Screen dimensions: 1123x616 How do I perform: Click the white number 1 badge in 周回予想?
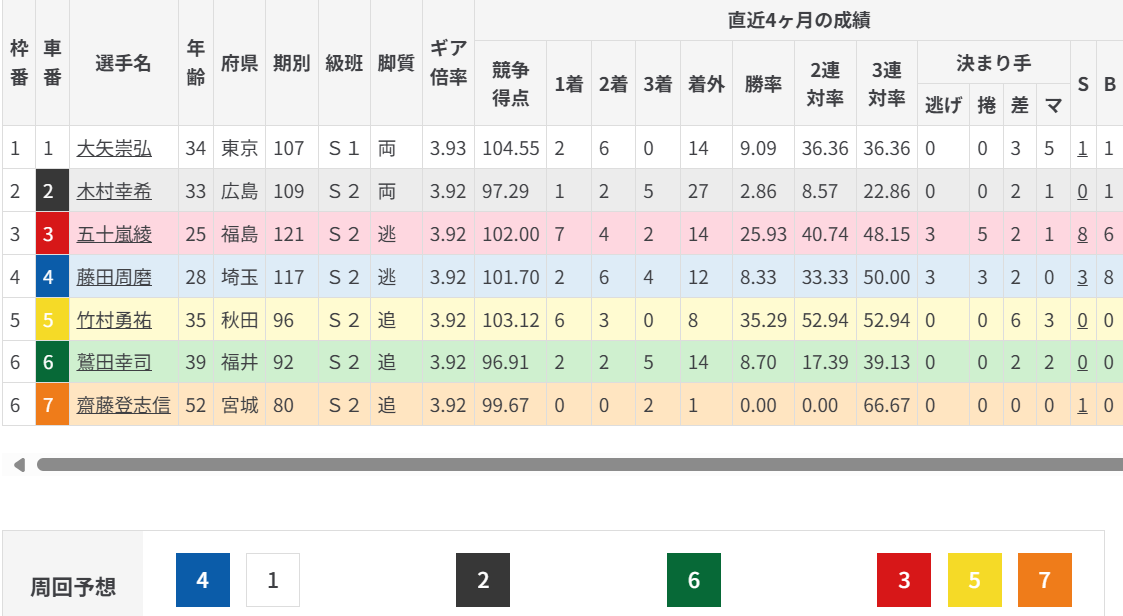[x=273, y=580]
